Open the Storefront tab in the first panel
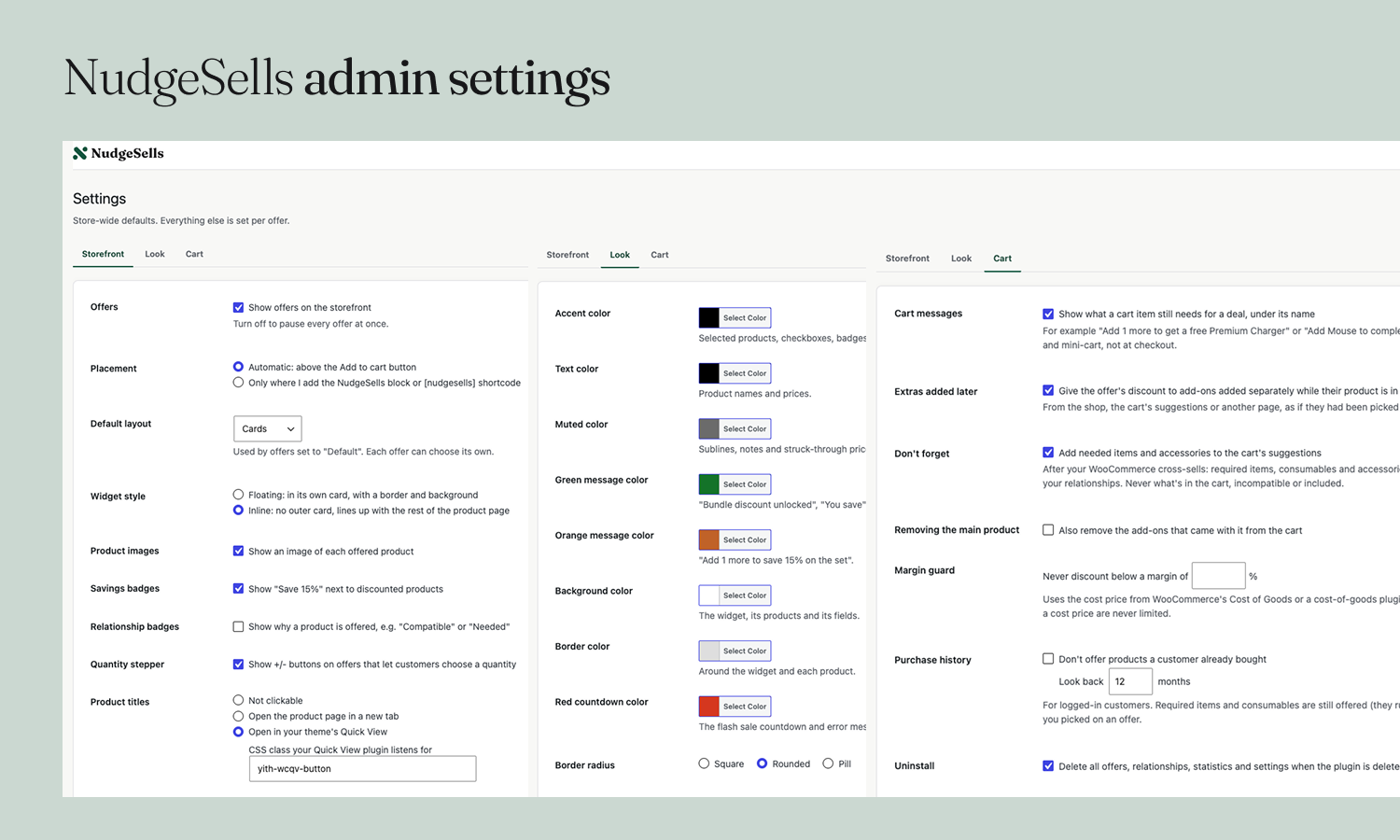Screen dimensions: 1400x840 [103, 254]
